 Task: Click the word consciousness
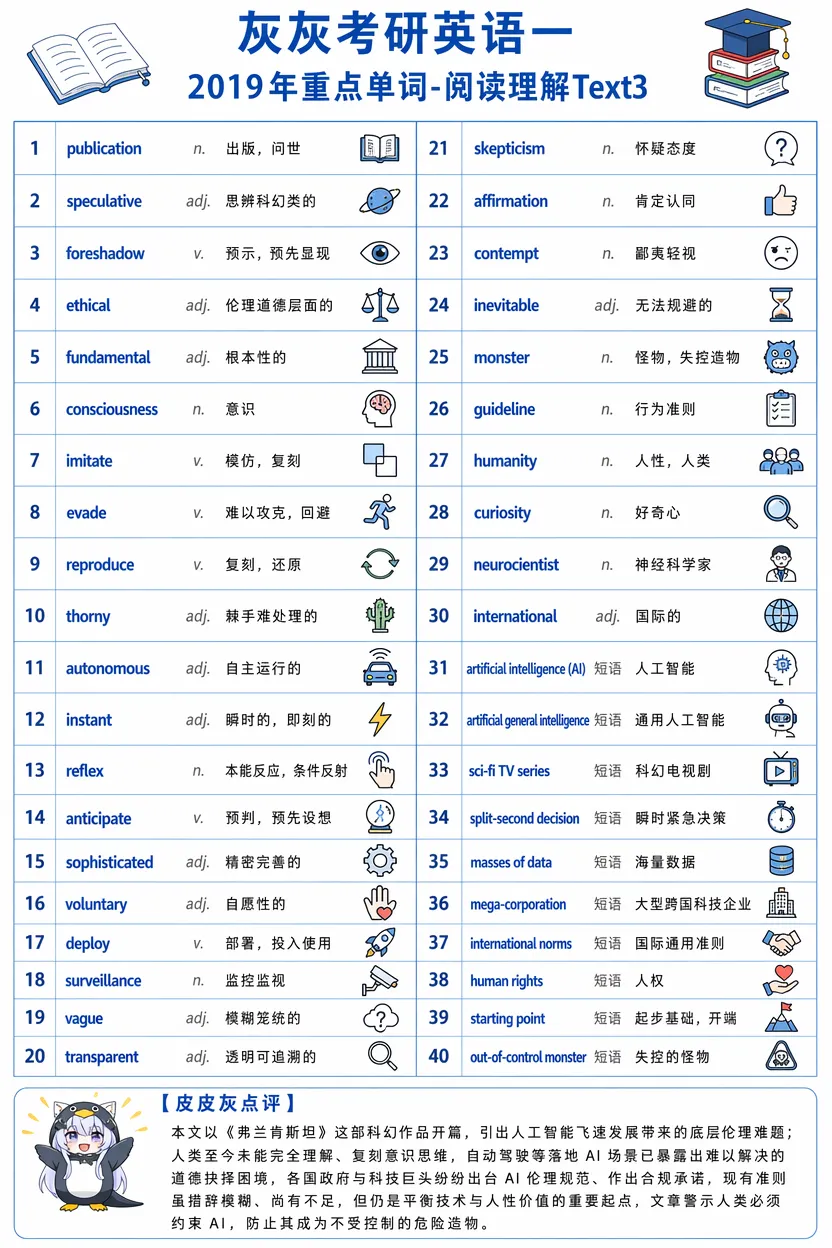[112, 409]
